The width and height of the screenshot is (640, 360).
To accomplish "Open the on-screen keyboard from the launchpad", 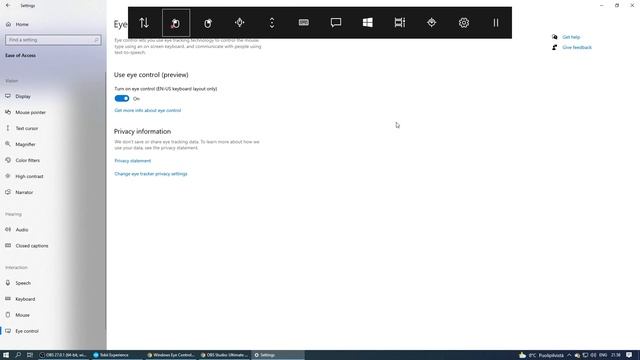I will coord(304,23).
